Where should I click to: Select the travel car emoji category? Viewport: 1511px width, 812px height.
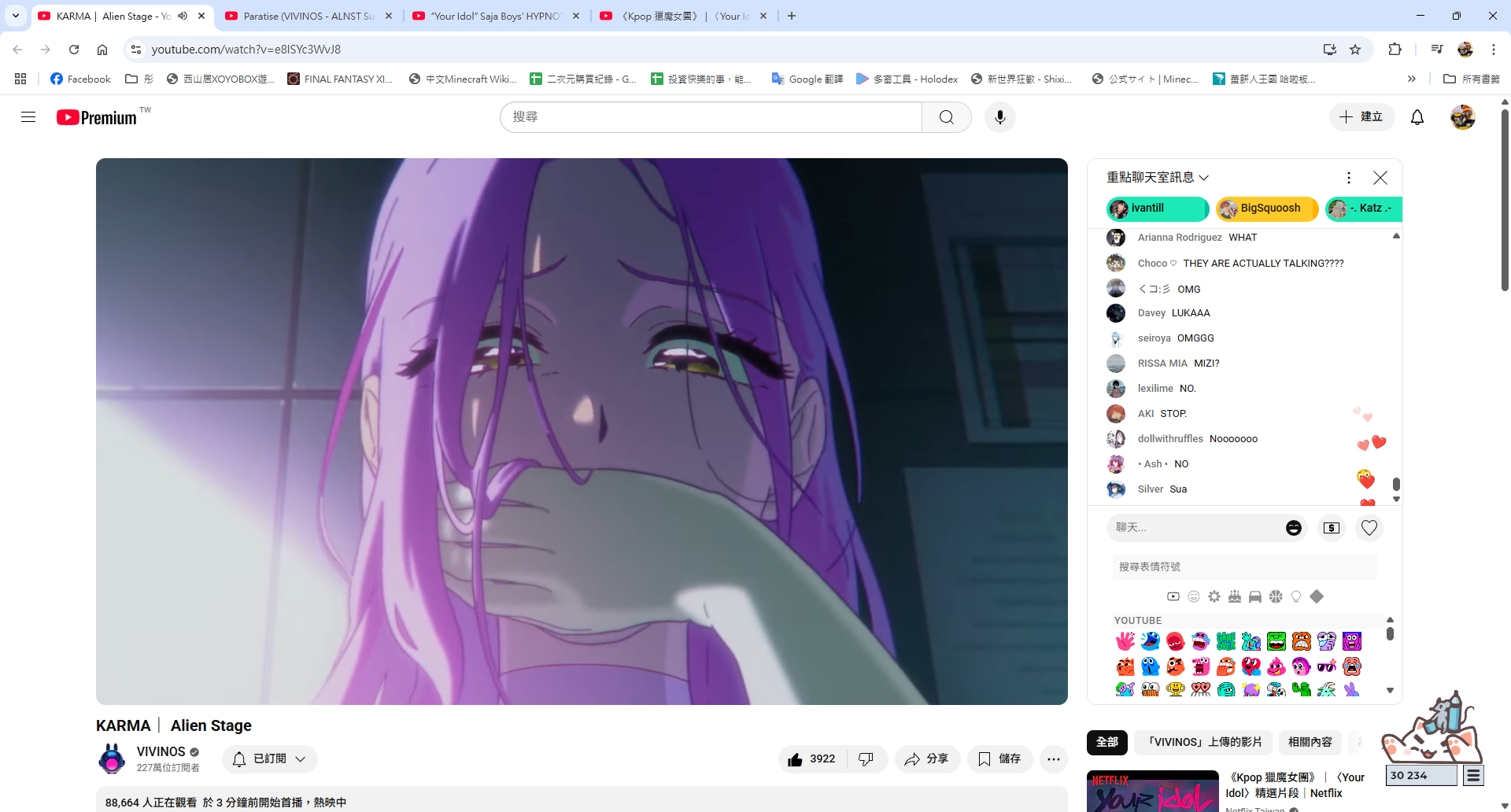tap(1255, 596)
